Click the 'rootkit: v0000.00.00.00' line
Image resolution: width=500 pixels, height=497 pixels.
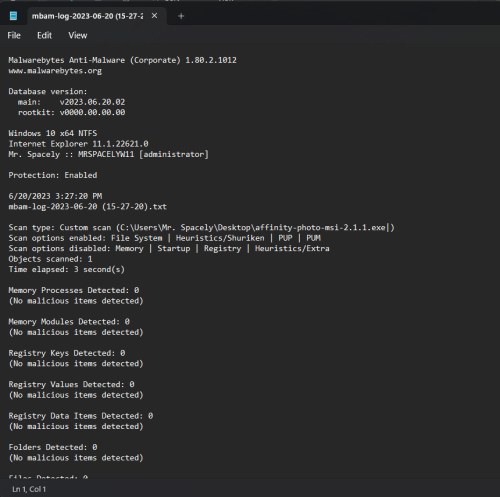click(71, 112)
